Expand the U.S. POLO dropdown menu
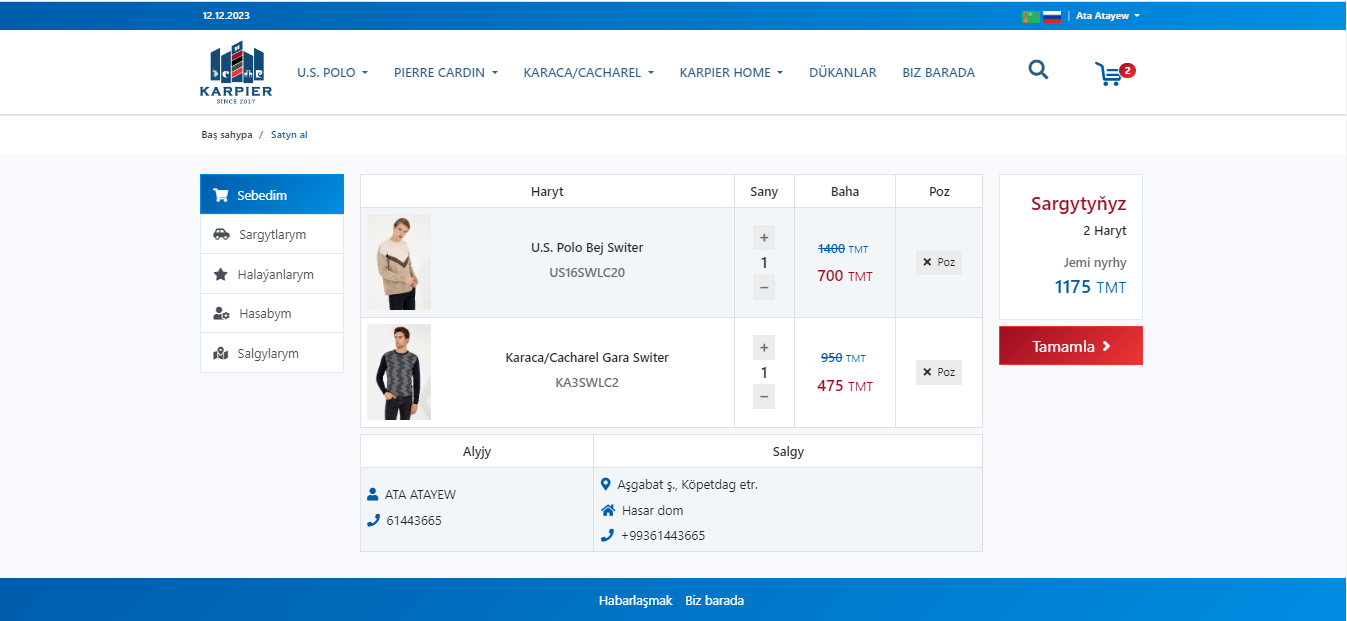1347x621 pixels. coord(332,73)
